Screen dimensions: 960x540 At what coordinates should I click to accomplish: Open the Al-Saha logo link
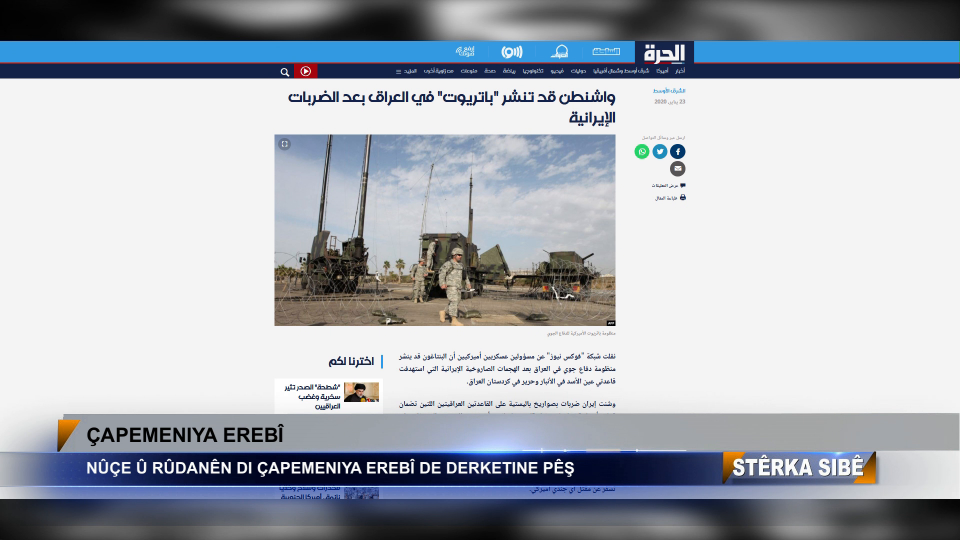pyautogui.click(x=606, y=51)
